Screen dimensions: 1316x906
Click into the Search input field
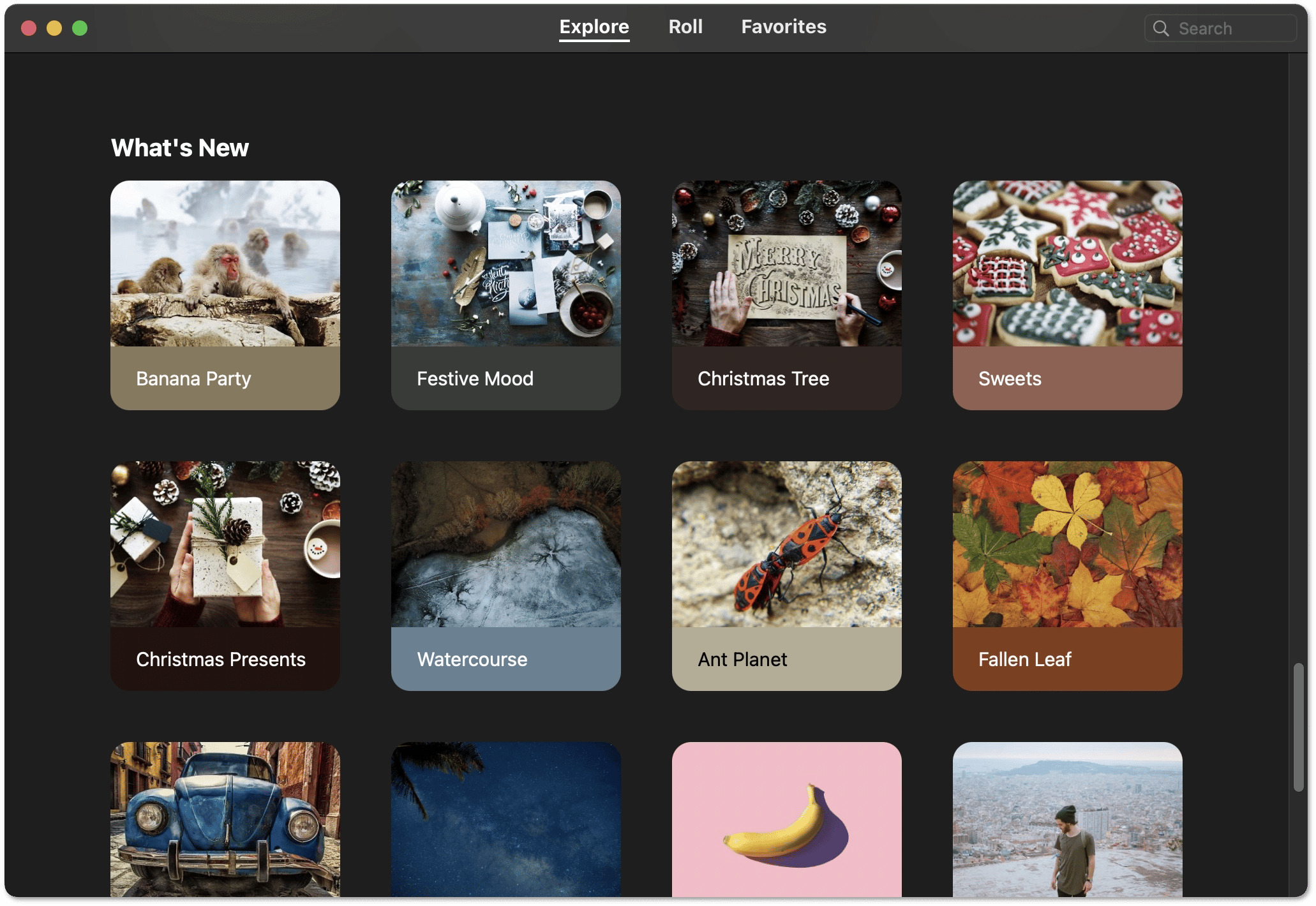(1232, 29)
